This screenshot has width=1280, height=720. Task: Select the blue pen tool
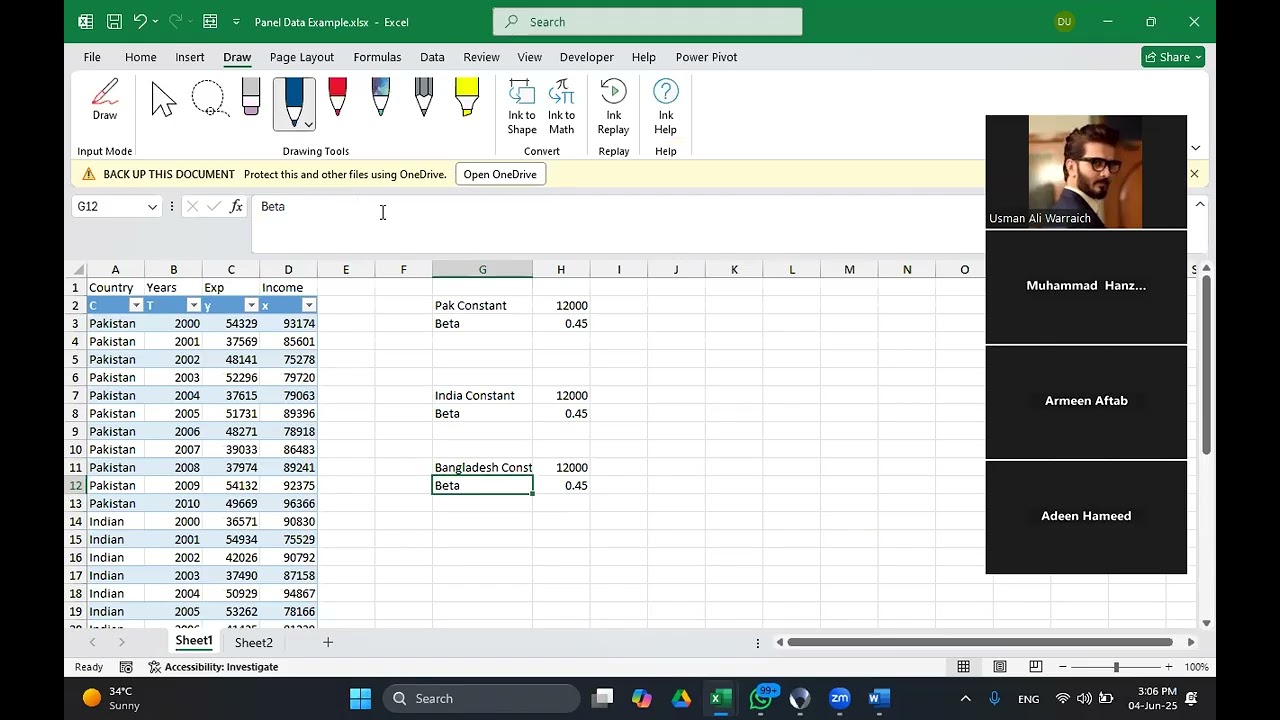(x=294, y=102)
